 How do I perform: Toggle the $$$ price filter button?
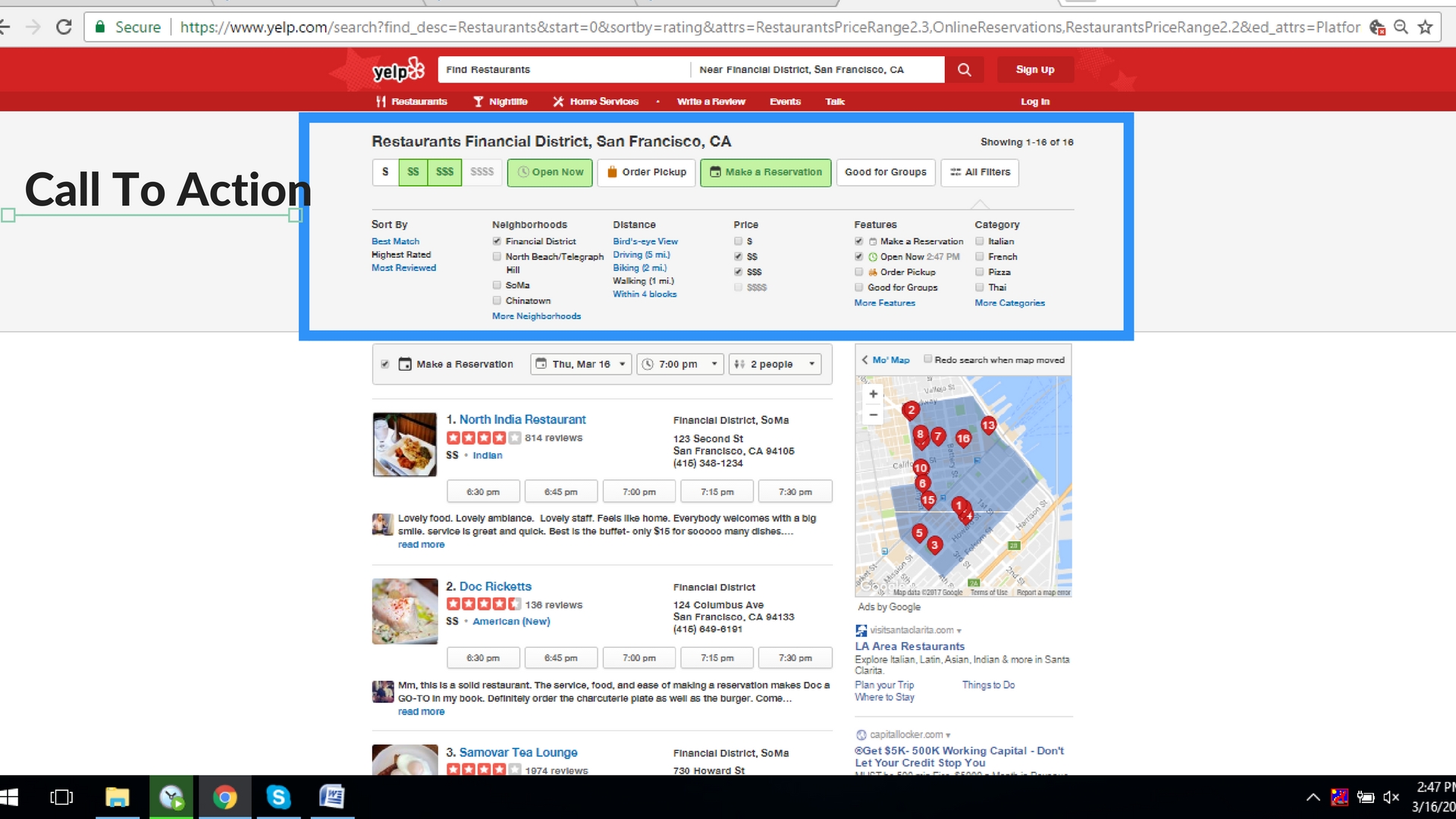(x=445, y=172)
